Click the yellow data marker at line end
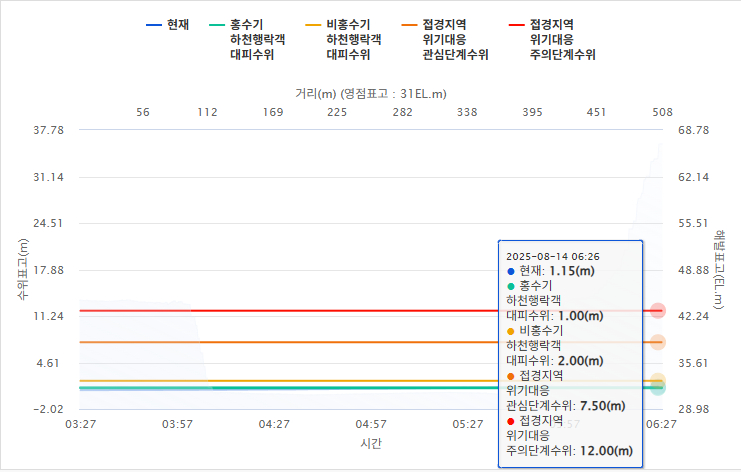Screen dimensions: 741x472 click(657, 380)
